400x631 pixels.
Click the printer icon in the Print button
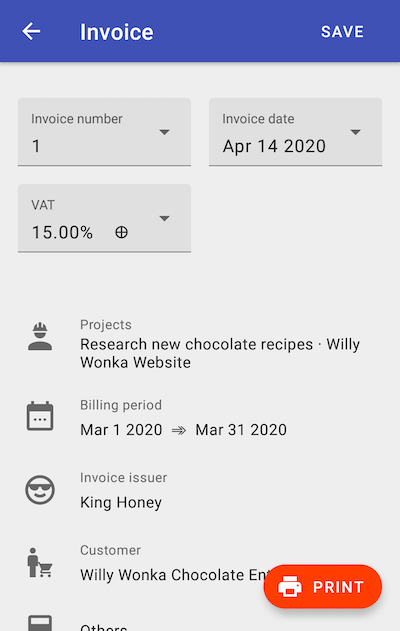point(290,587)
